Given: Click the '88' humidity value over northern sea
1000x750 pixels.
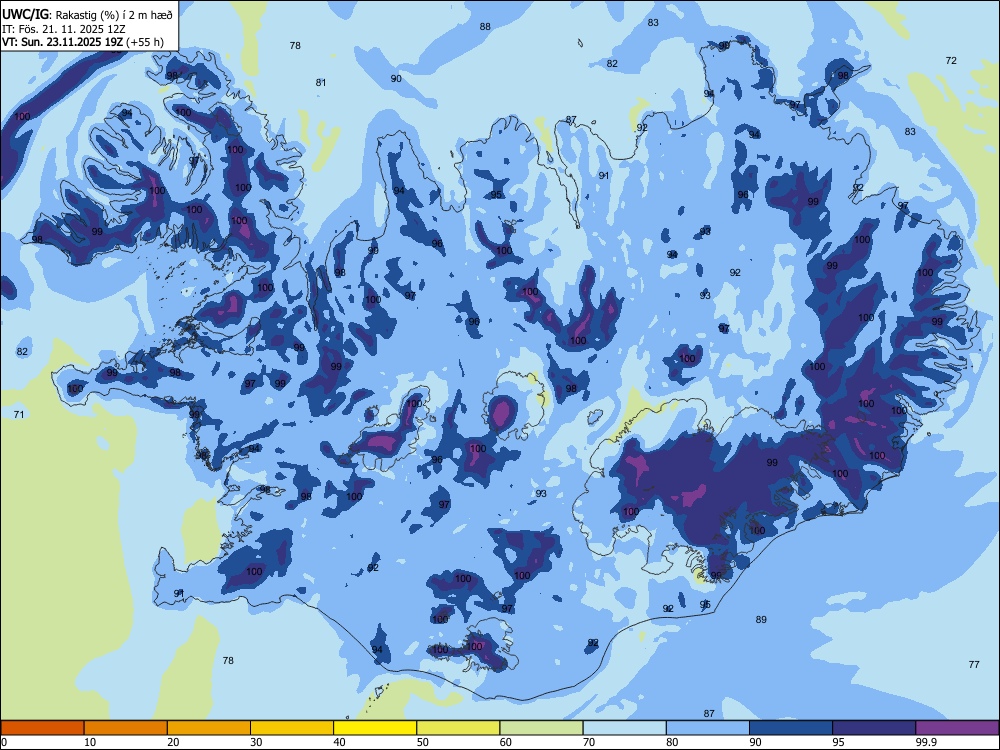Looking at the screenshot, I should [x=485, y=27].
